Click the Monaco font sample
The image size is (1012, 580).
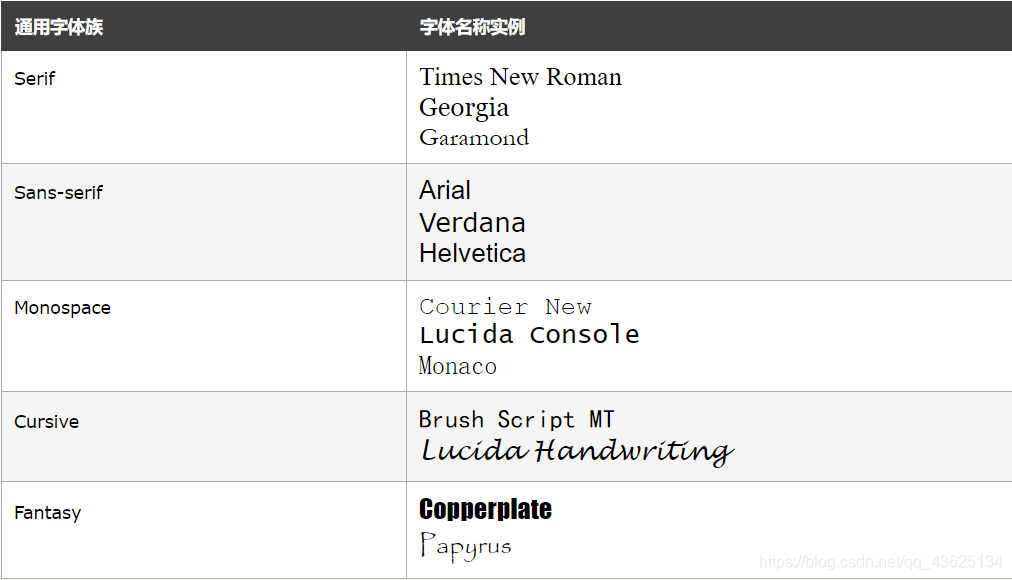point(458,366)
